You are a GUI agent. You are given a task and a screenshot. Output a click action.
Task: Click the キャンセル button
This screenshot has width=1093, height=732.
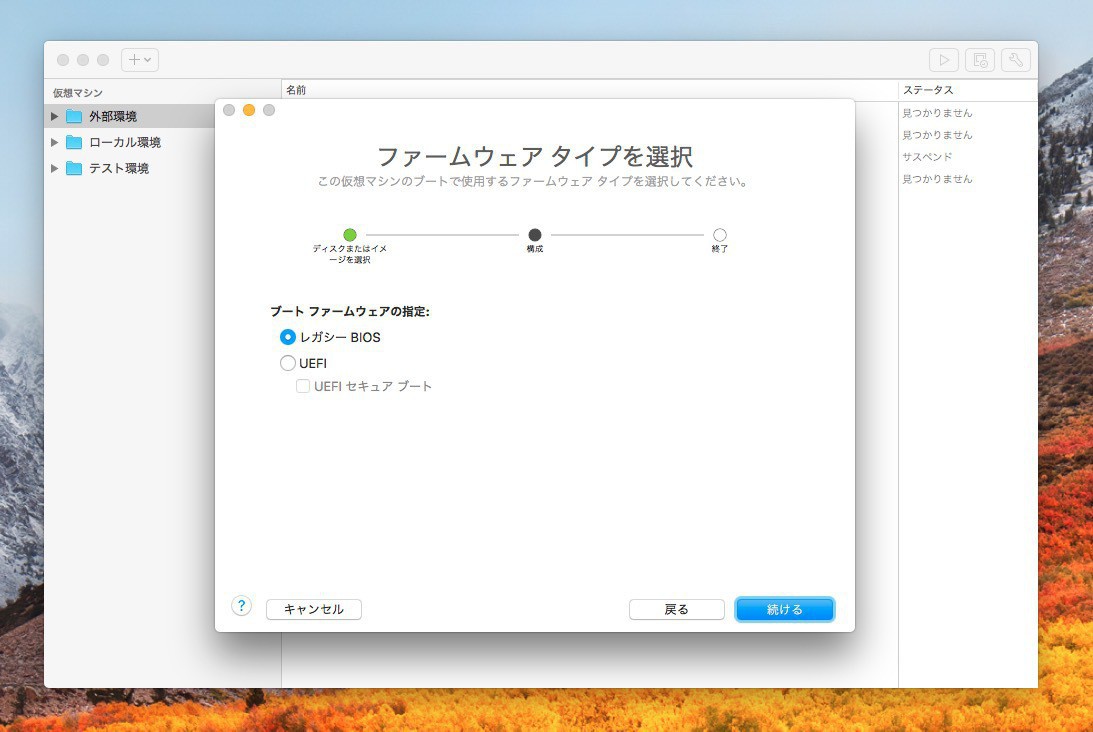pos(314,609)
